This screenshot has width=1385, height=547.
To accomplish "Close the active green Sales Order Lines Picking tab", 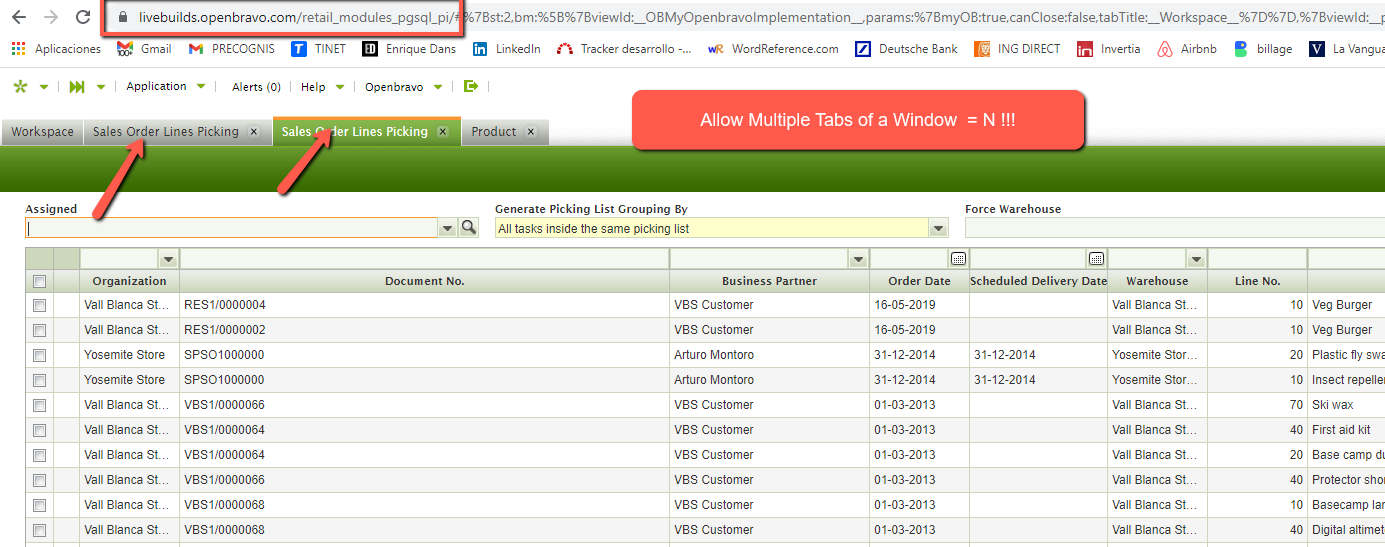I will click(x=443, y=132).
